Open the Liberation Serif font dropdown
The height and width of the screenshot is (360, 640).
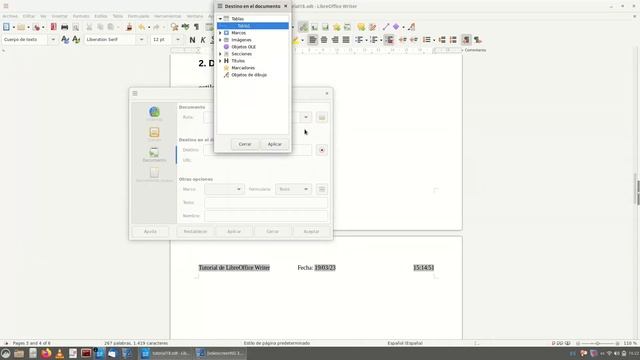(x=142, y=40)
